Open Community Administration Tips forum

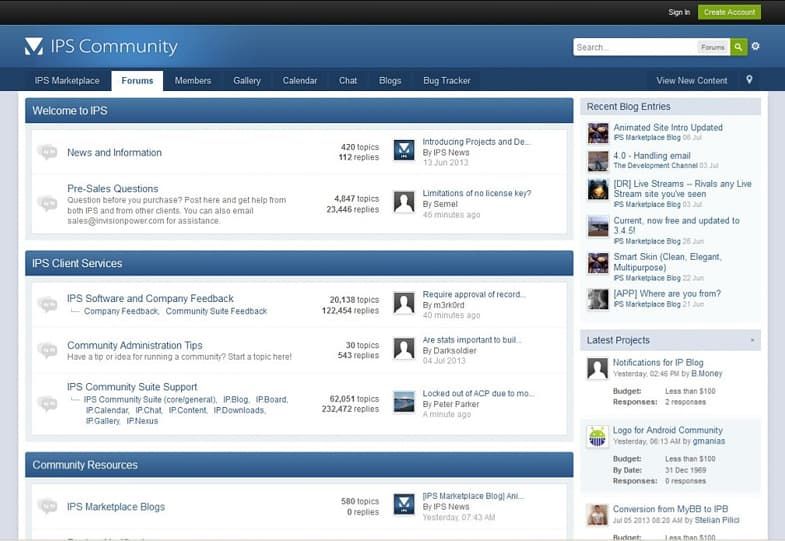[135, 345]
